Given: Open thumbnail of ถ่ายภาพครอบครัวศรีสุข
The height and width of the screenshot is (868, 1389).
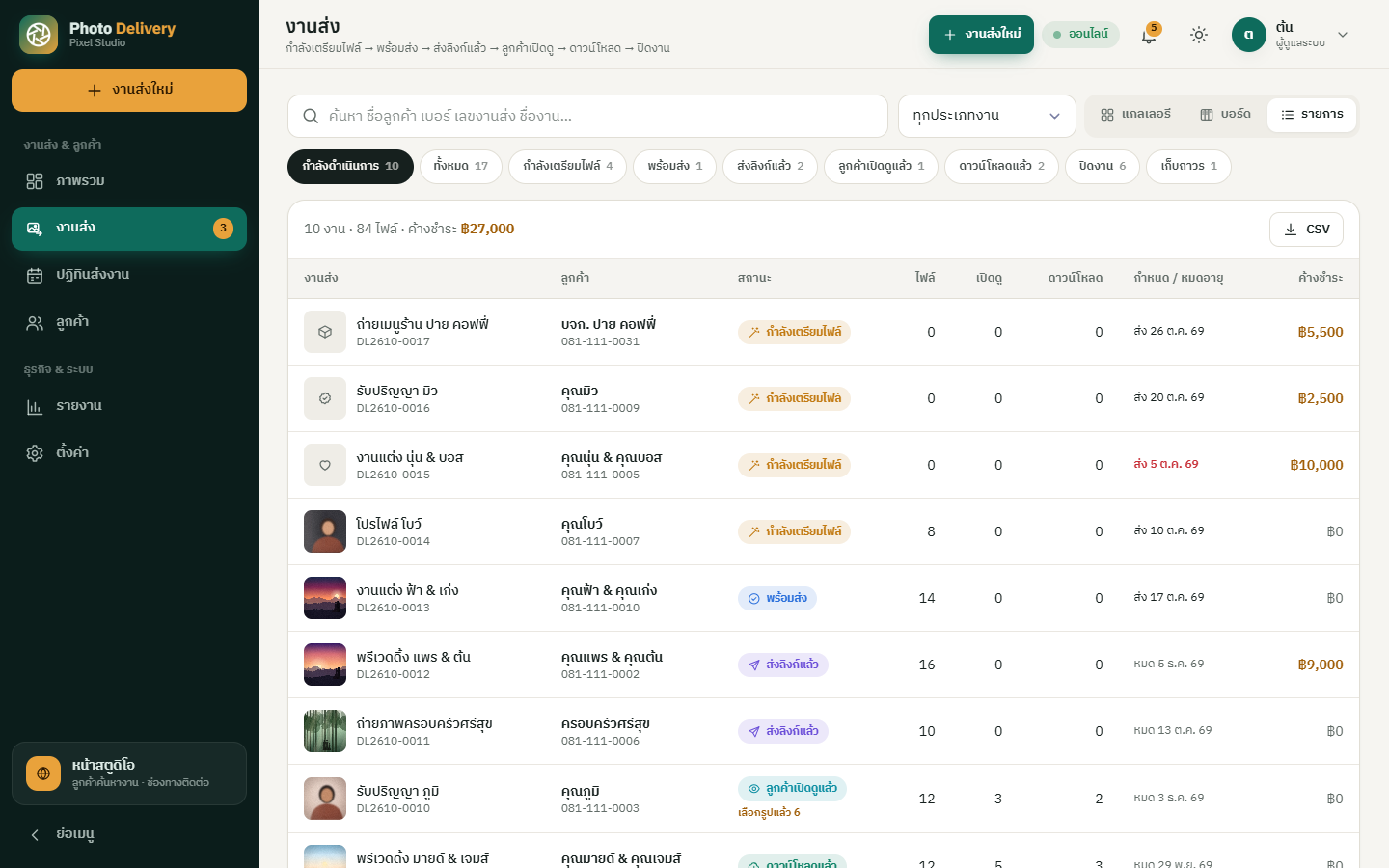Looking at the screenshot, I should [325, 731].
